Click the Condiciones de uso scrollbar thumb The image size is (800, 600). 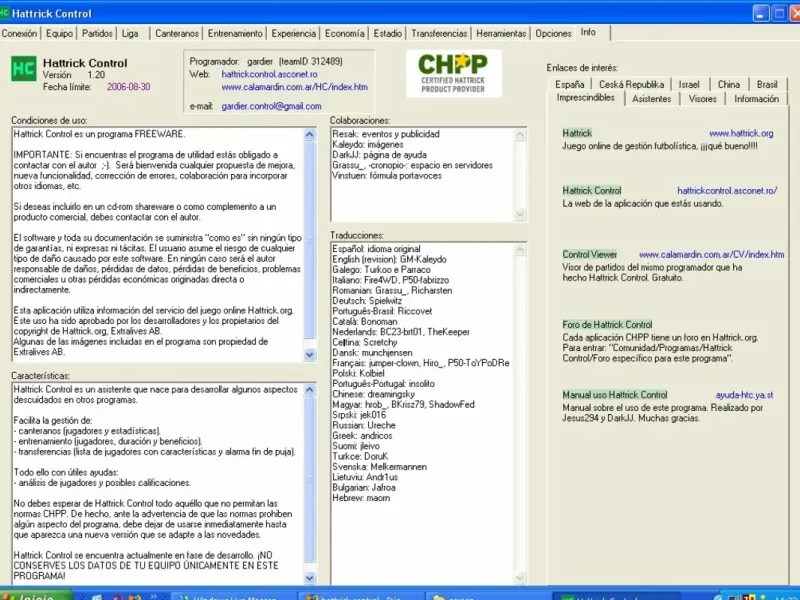click(x=310, y=240)
